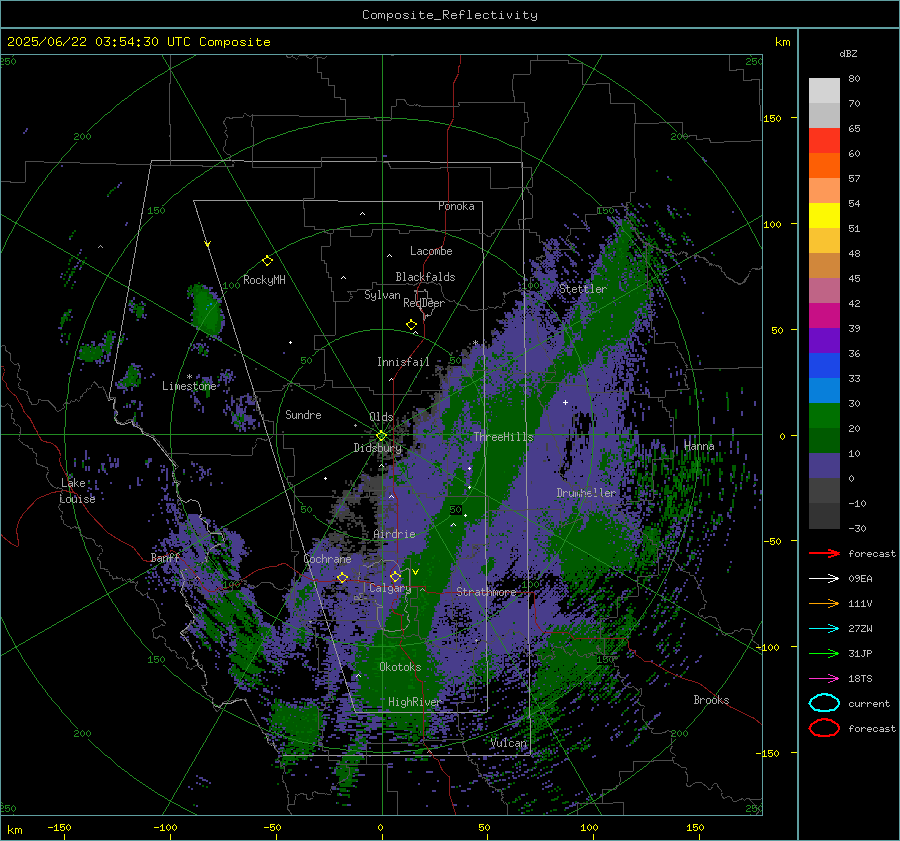Click the Lacombe label

[431, 251]
